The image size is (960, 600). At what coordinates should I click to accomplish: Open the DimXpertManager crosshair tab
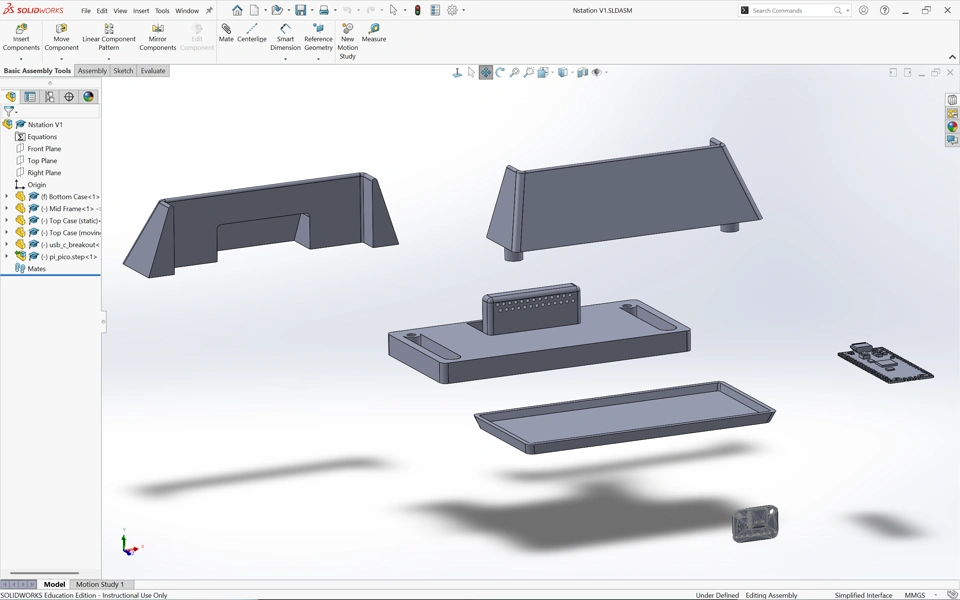(x=69, y=97)
